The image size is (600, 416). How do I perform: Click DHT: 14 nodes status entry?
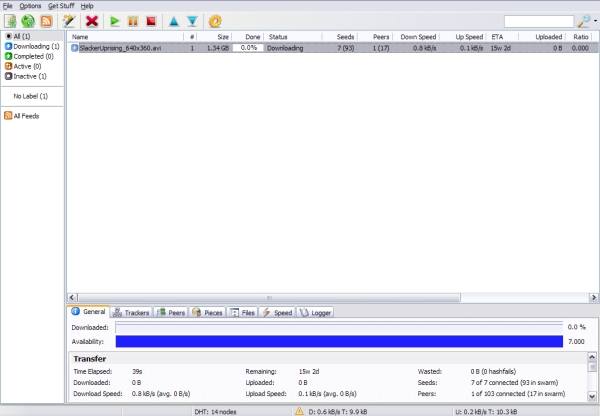(x=215, y=412)
